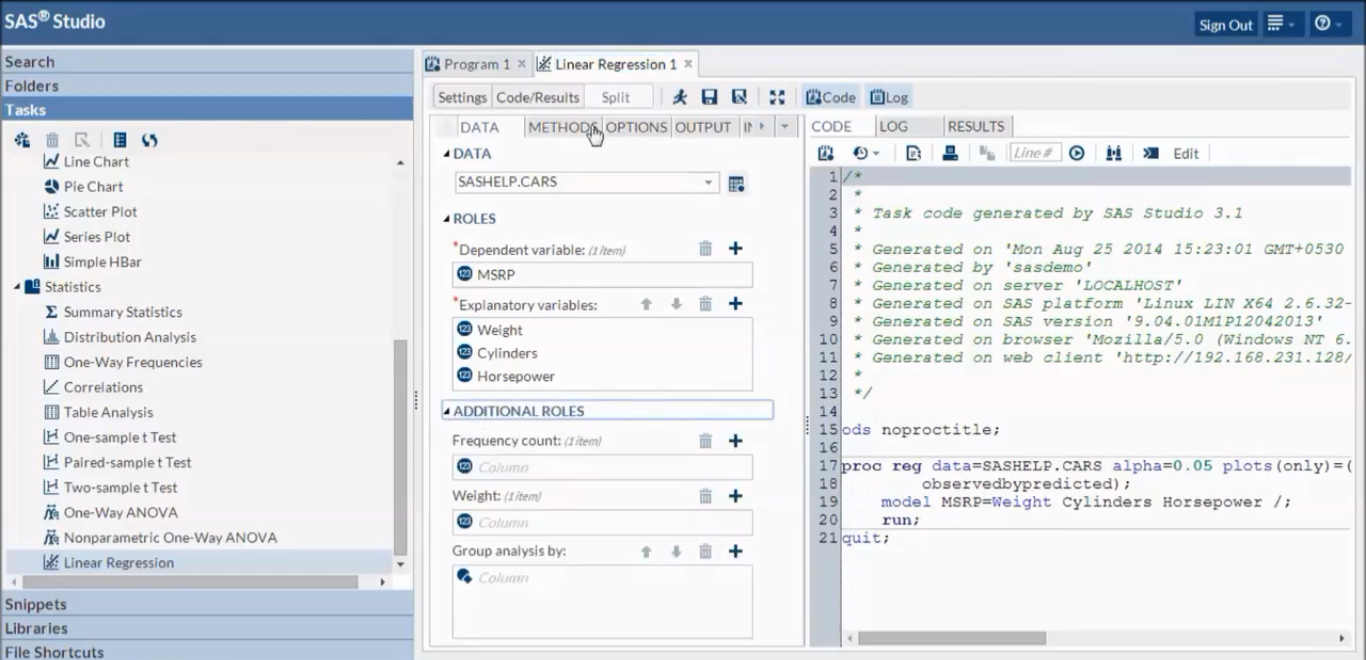Open the OPTIONS tab
1366x660 pixels.
point(636,127)
